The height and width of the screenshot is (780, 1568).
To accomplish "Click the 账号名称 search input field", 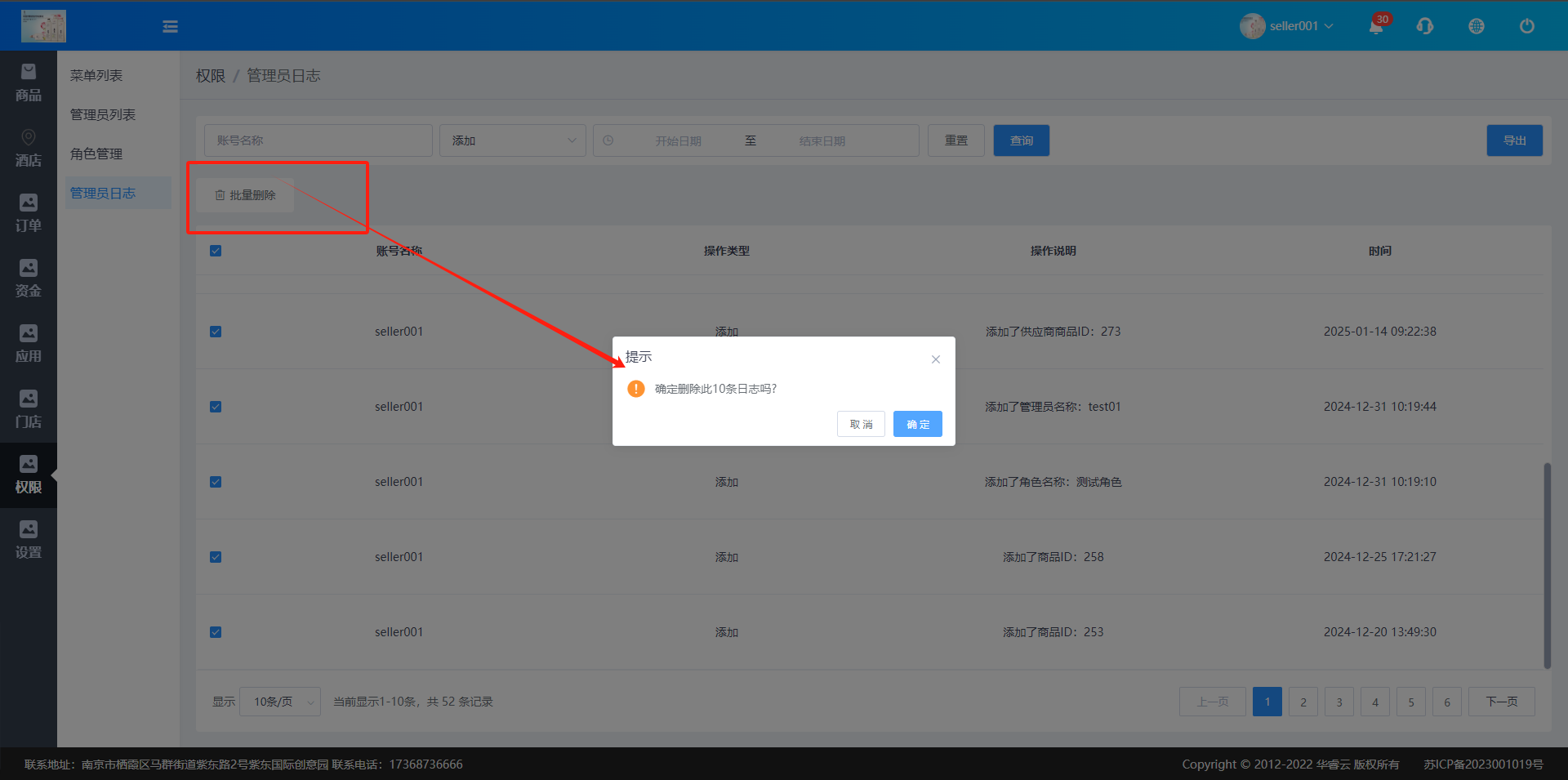I will tap(318, 140).
